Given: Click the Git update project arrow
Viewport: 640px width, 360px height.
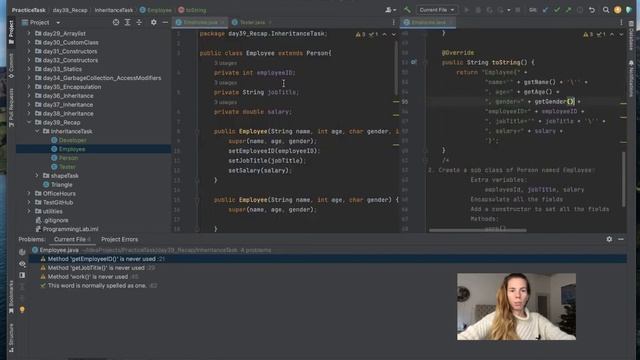Looking at the screenshot, I should click(545, 10).
